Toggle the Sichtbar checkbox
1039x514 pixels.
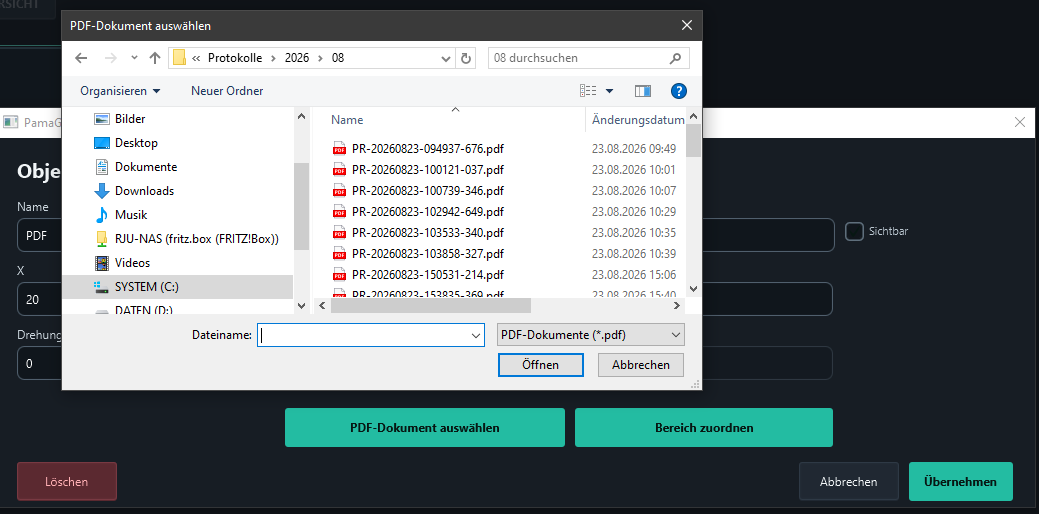pos(855,232)
